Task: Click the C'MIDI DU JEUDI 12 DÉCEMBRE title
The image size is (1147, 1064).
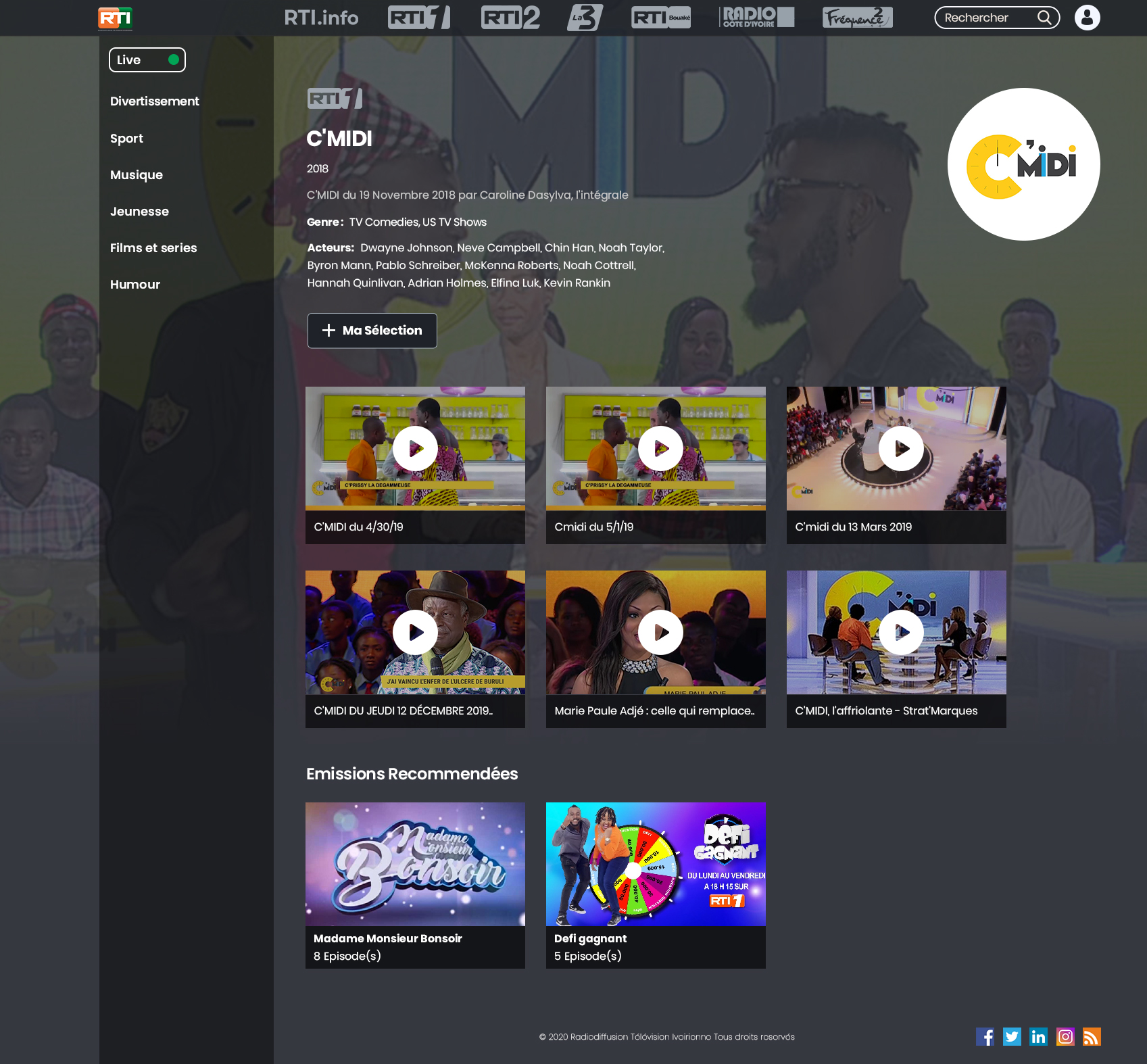Action: coord(404,711)
